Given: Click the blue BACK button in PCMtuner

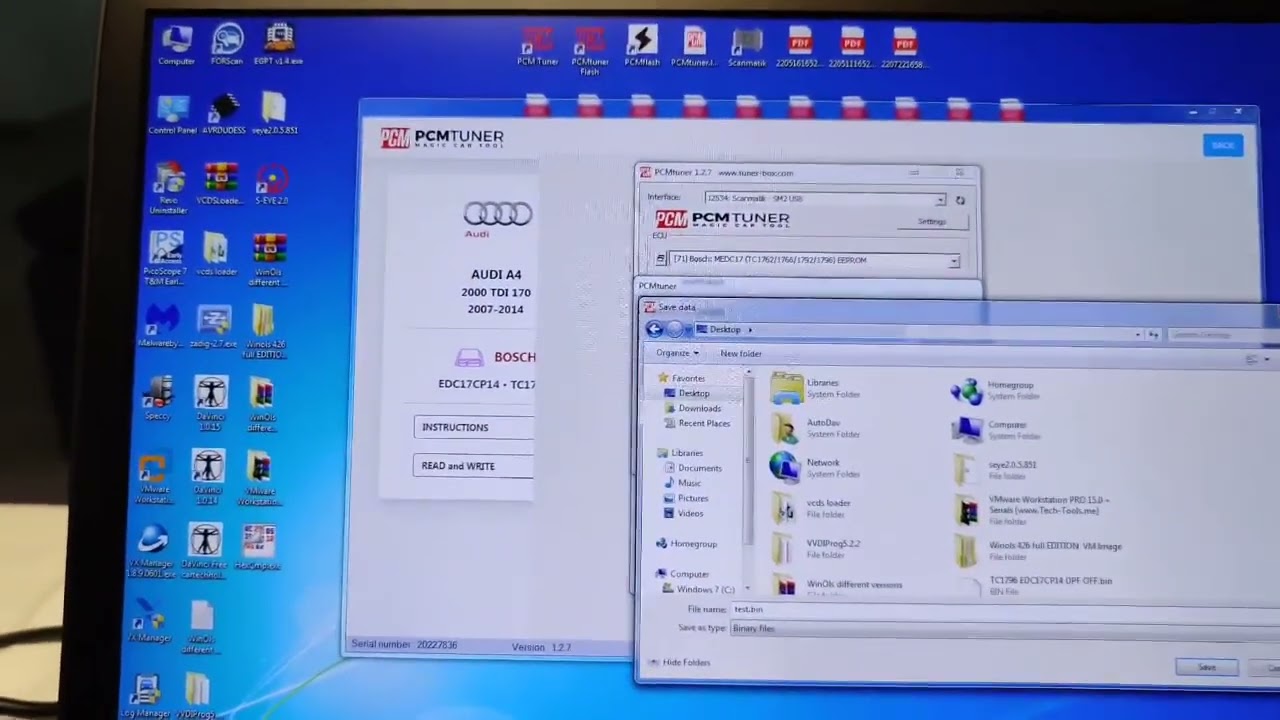Looking at the screenshot, I should [x=1223, y=146].
